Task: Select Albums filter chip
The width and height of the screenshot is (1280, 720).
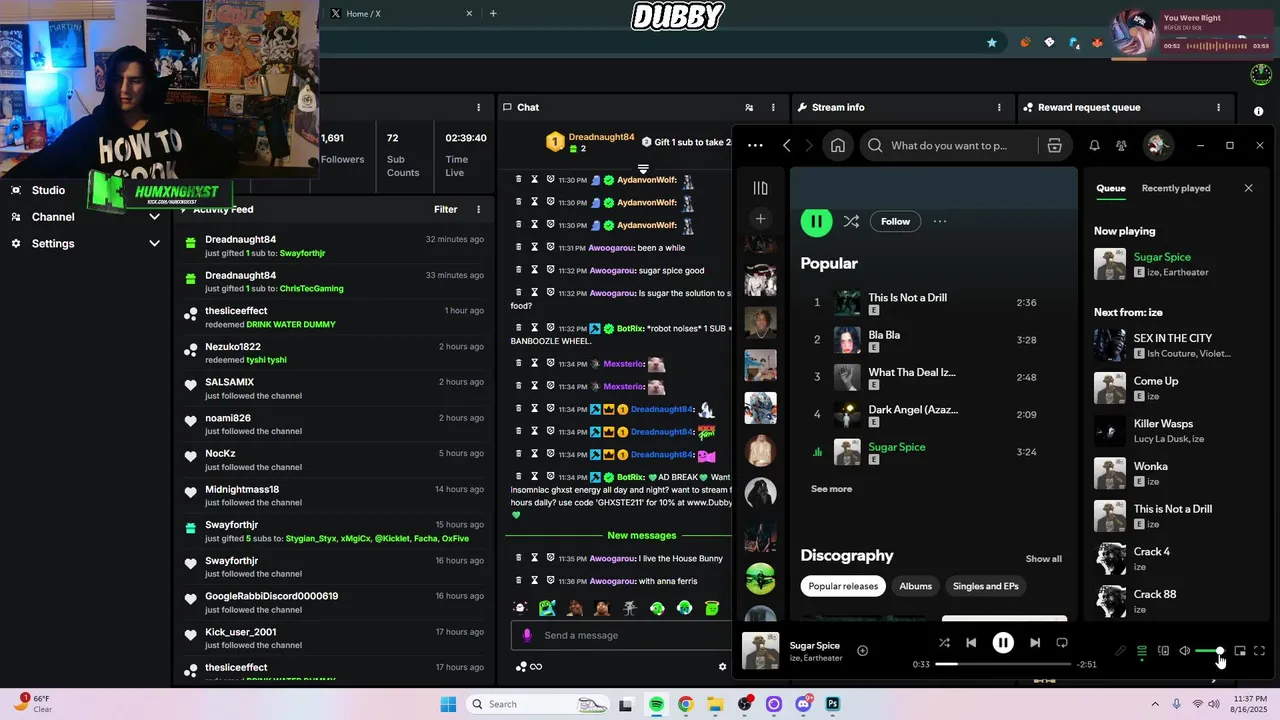Action: point(915,586)
